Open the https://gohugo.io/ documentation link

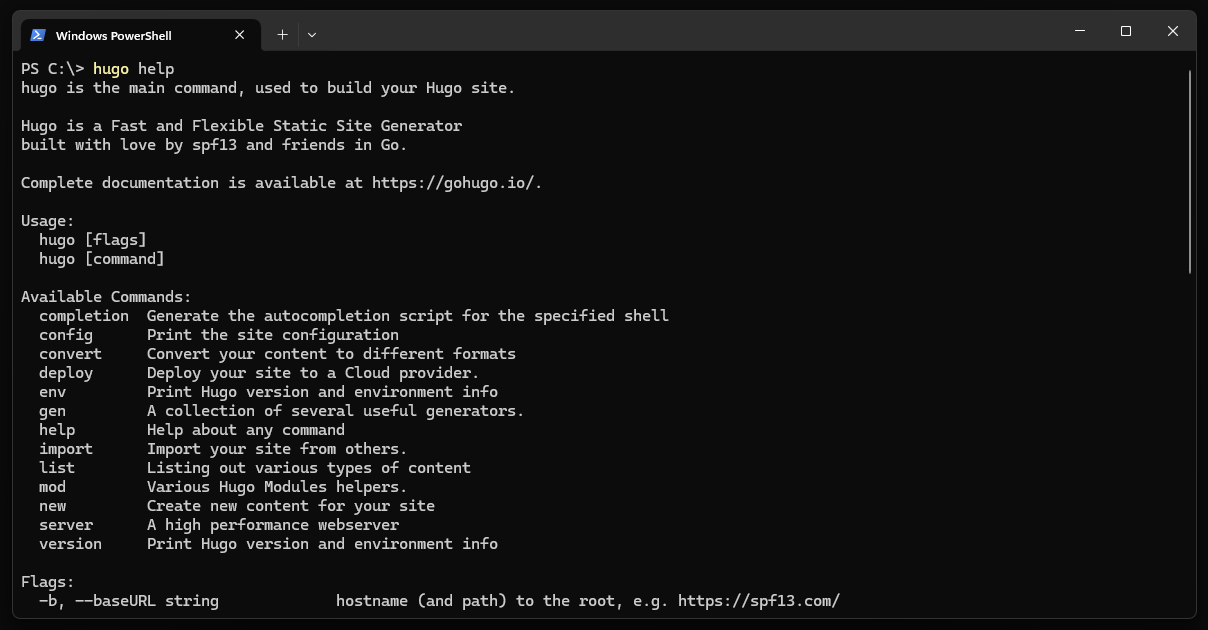tap(453, 183)
